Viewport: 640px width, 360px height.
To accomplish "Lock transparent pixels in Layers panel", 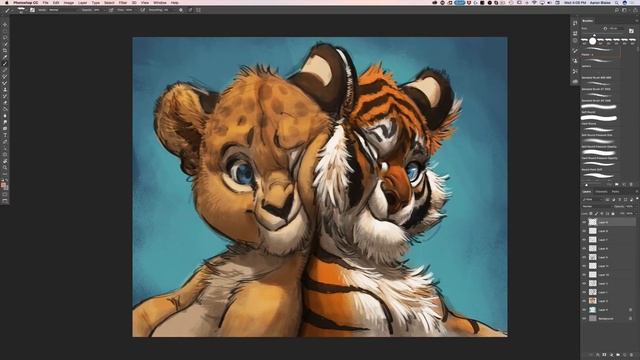I will 591,213.
